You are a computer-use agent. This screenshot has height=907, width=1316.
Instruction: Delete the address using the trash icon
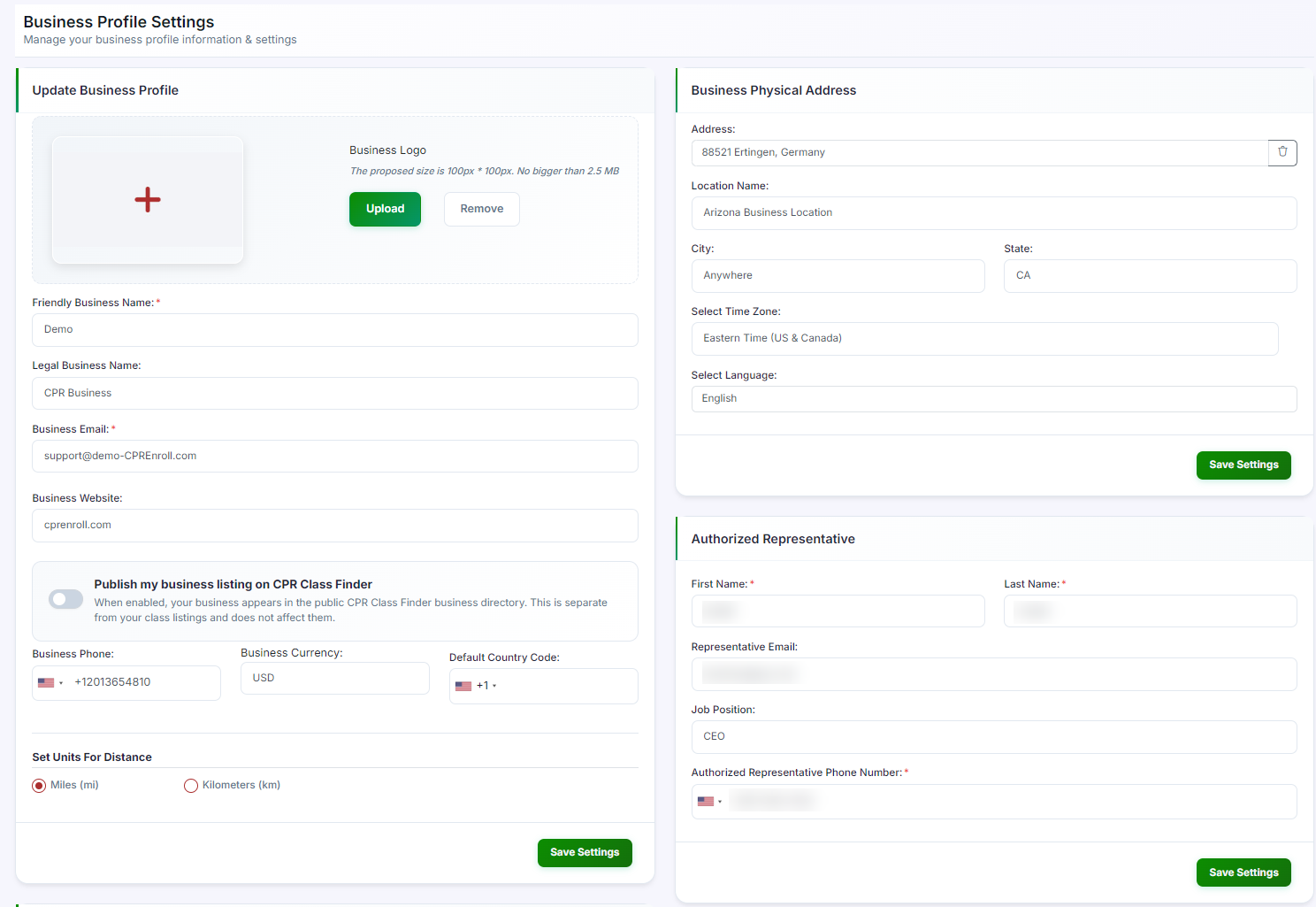pos(1282,152)
